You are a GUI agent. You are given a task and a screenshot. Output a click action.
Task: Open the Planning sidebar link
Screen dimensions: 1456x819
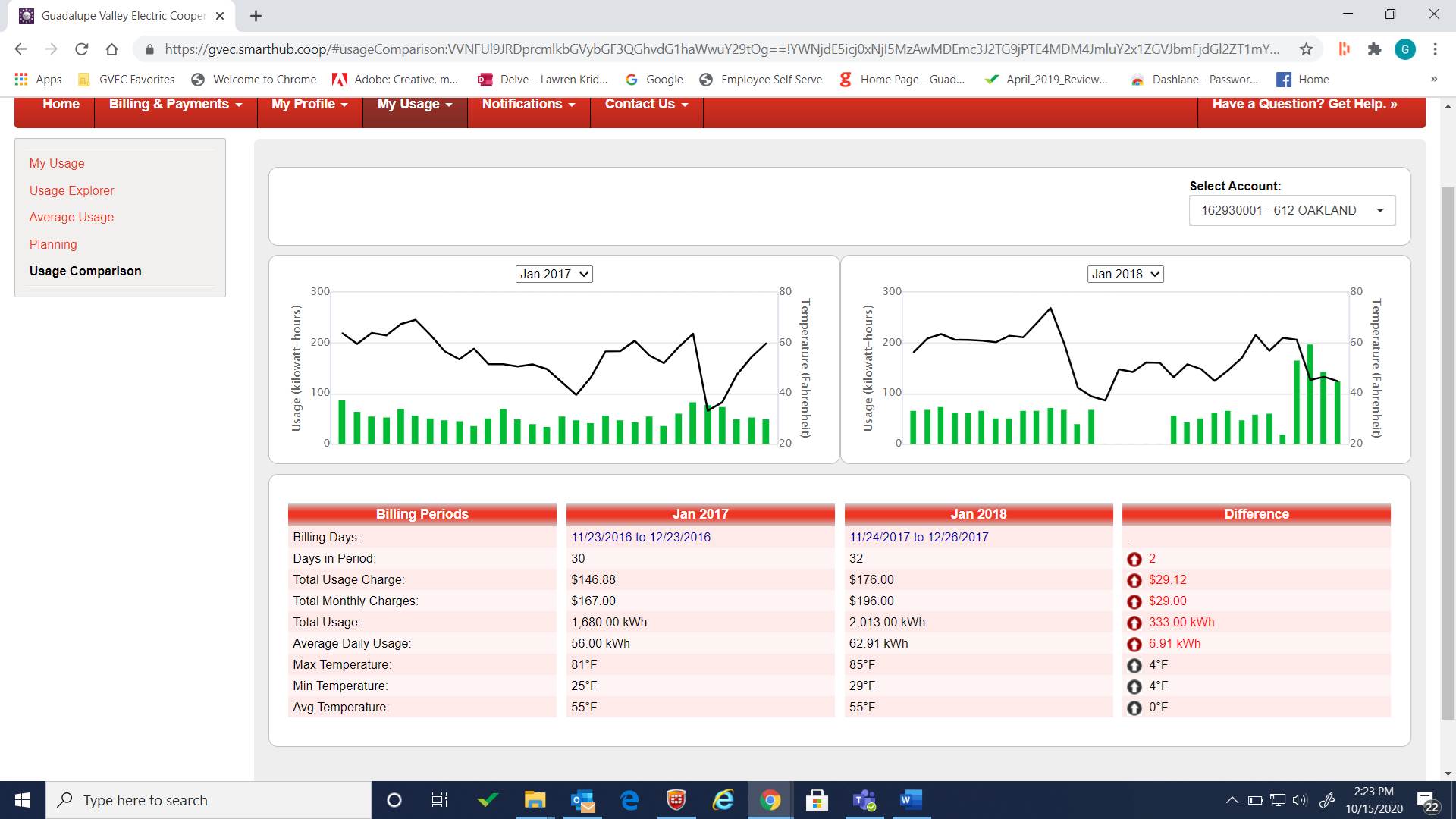tap(53, 244)
